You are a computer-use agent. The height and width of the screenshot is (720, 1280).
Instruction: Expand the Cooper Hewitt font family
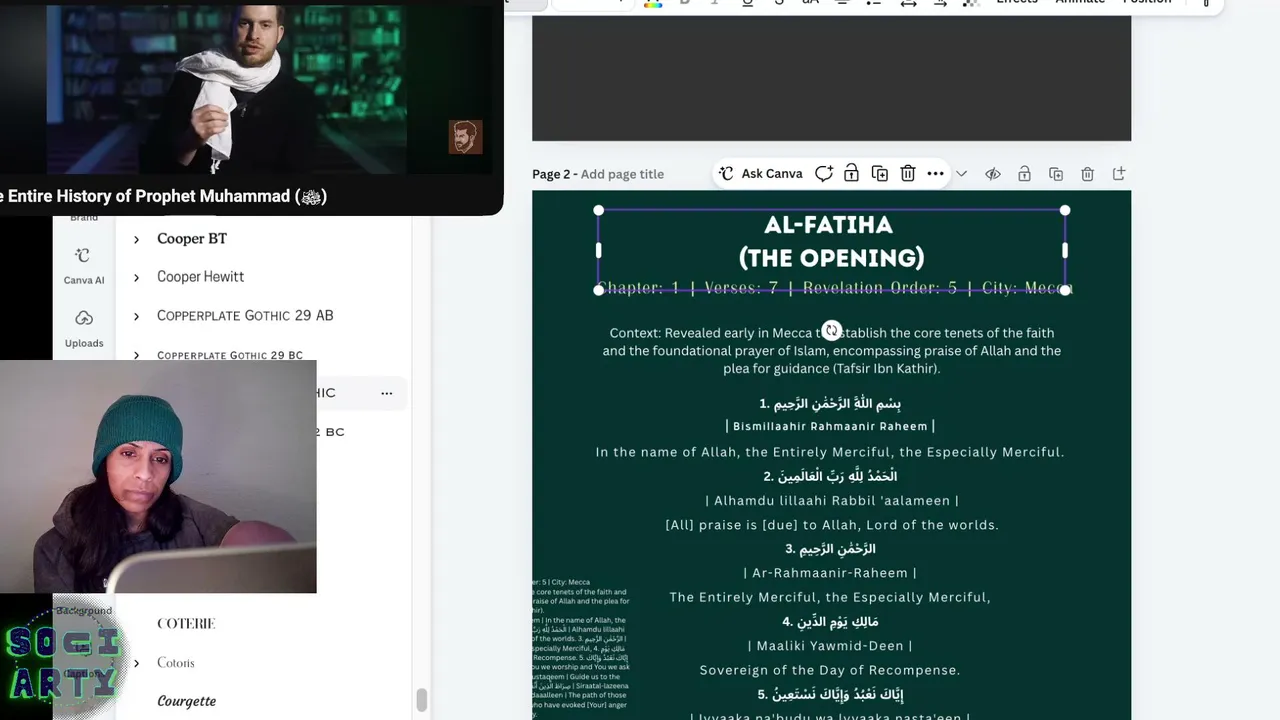pyautogui.click(x=136, y=278)
